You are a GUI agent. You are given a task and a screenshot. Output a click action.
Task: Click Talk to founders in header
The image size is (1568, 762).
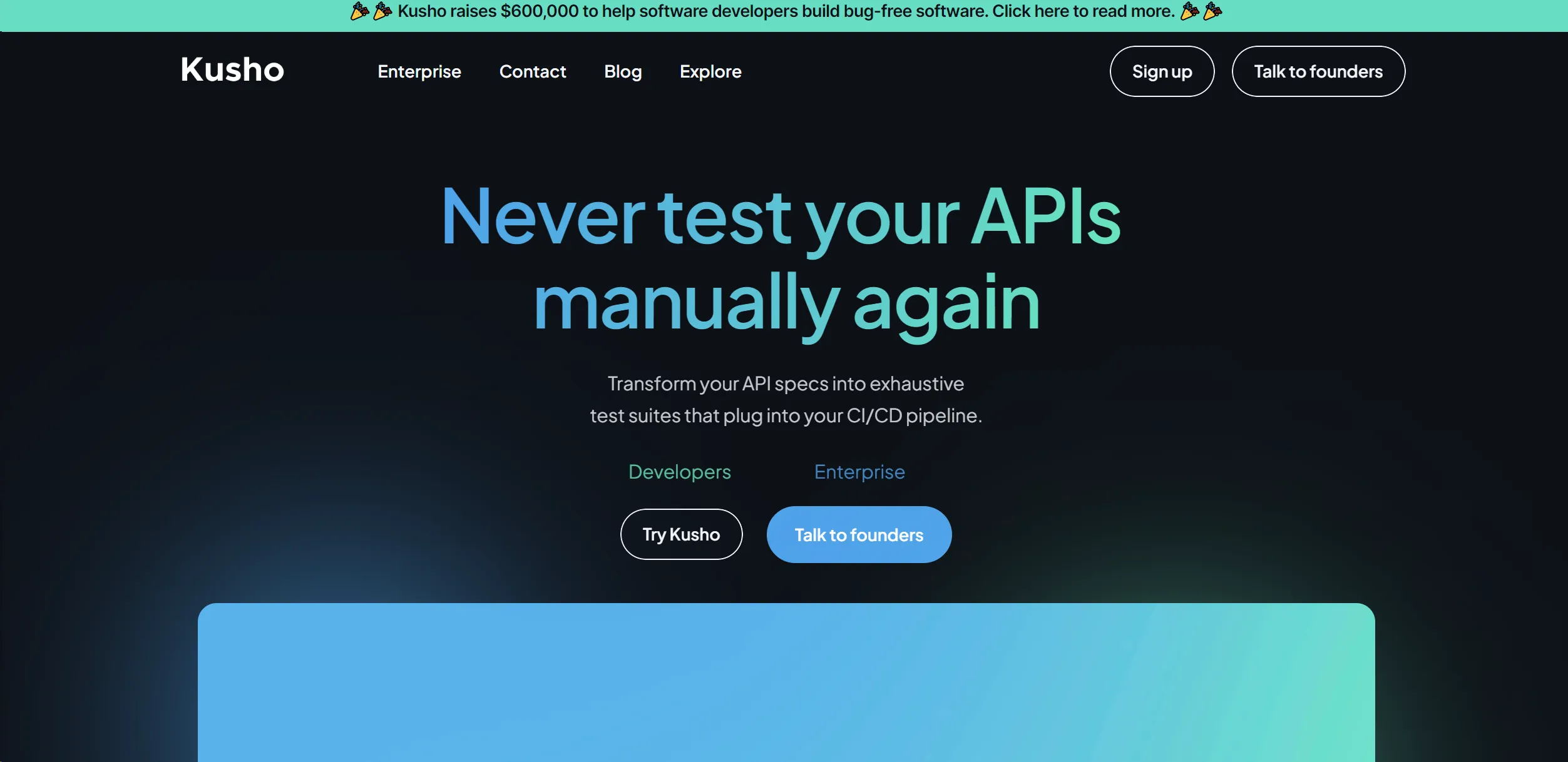(x=1318, y=71)
